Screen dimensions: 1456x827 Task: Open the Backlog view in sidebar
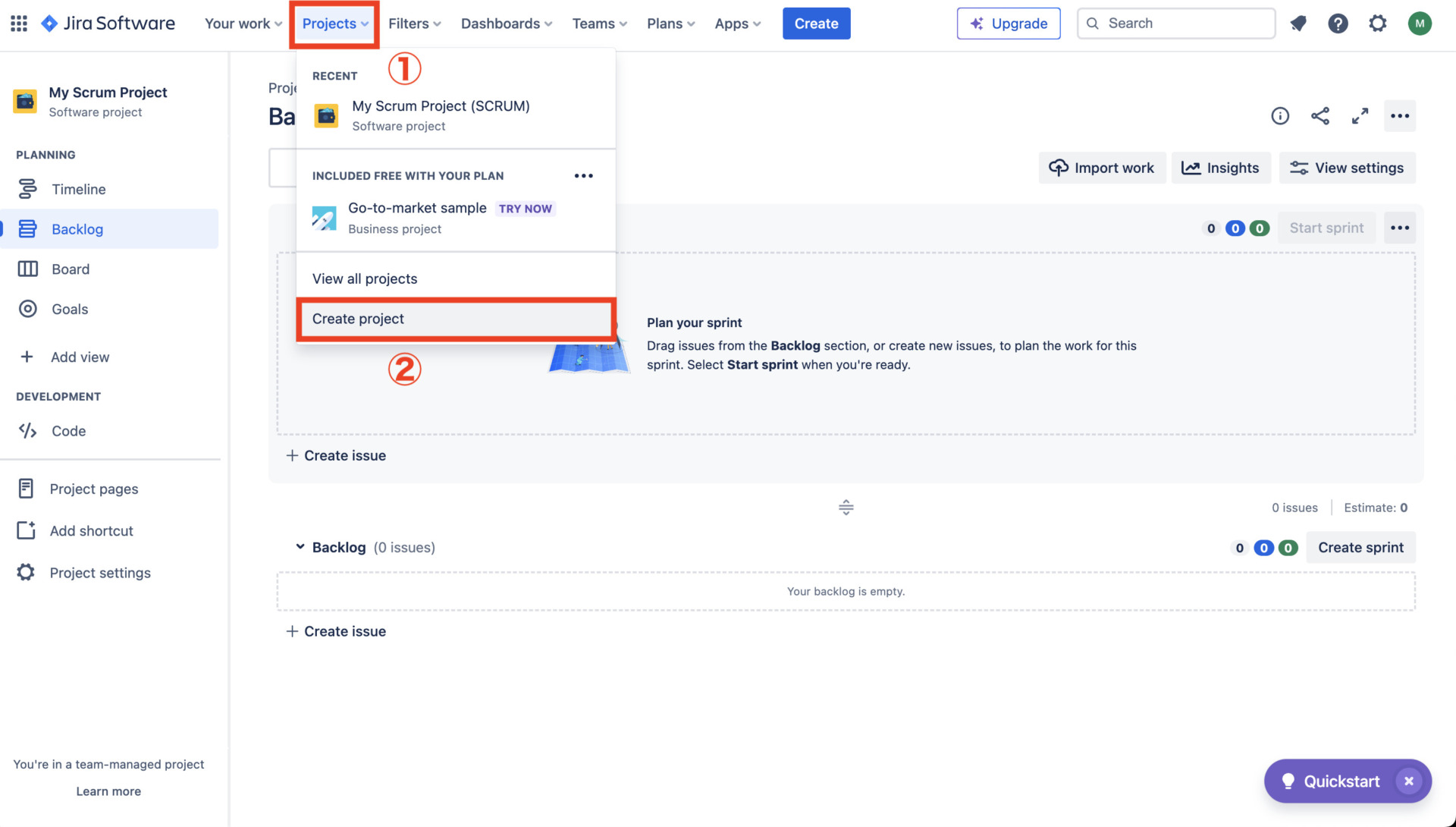(77, 228)
